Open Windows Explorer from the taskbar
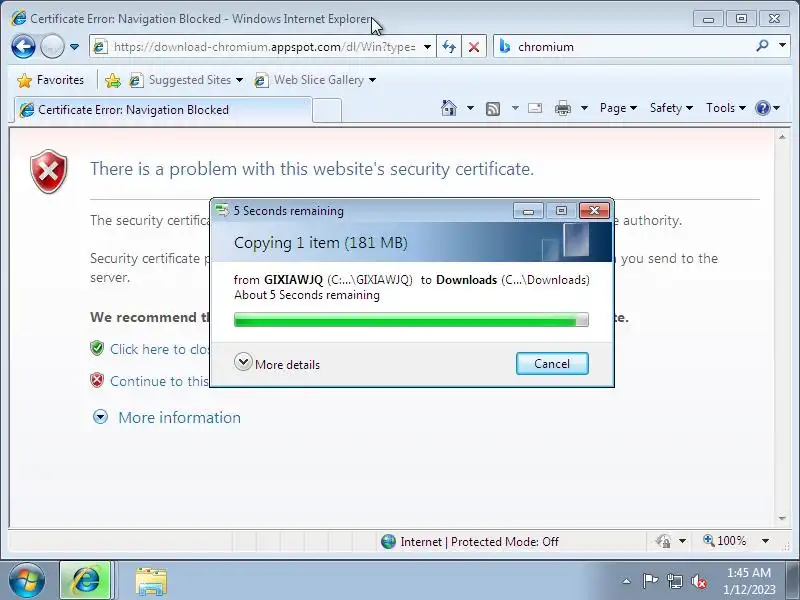Viewport: 800px width, 600px height. click(151, 582)
